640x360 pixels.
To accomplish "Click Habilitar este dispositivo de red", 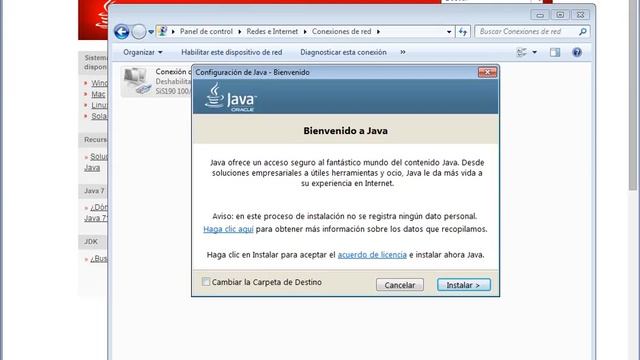I will click(x=231, y=52).
